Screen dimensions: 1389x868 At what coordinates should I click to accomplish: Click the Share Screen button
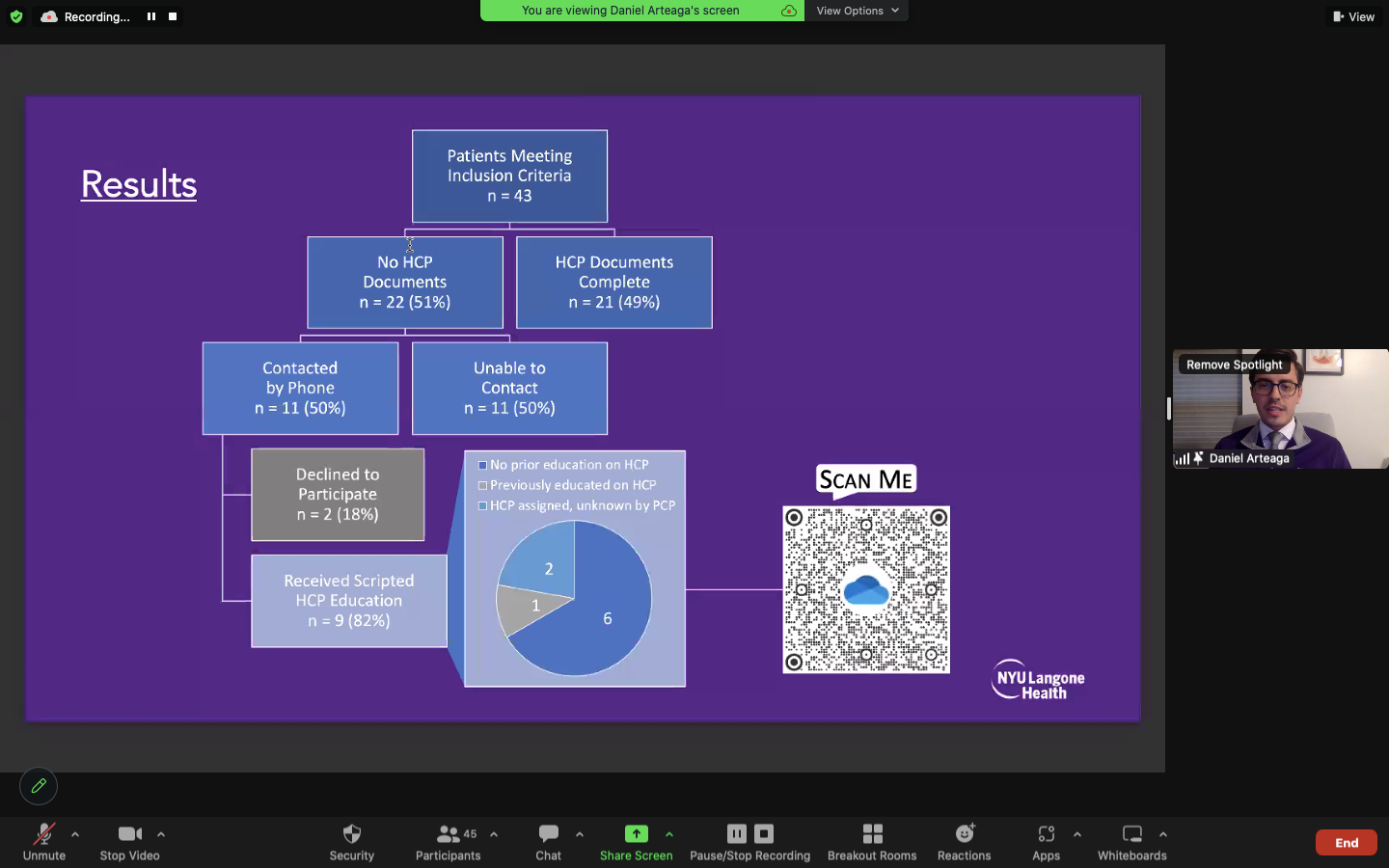(636, 842)
